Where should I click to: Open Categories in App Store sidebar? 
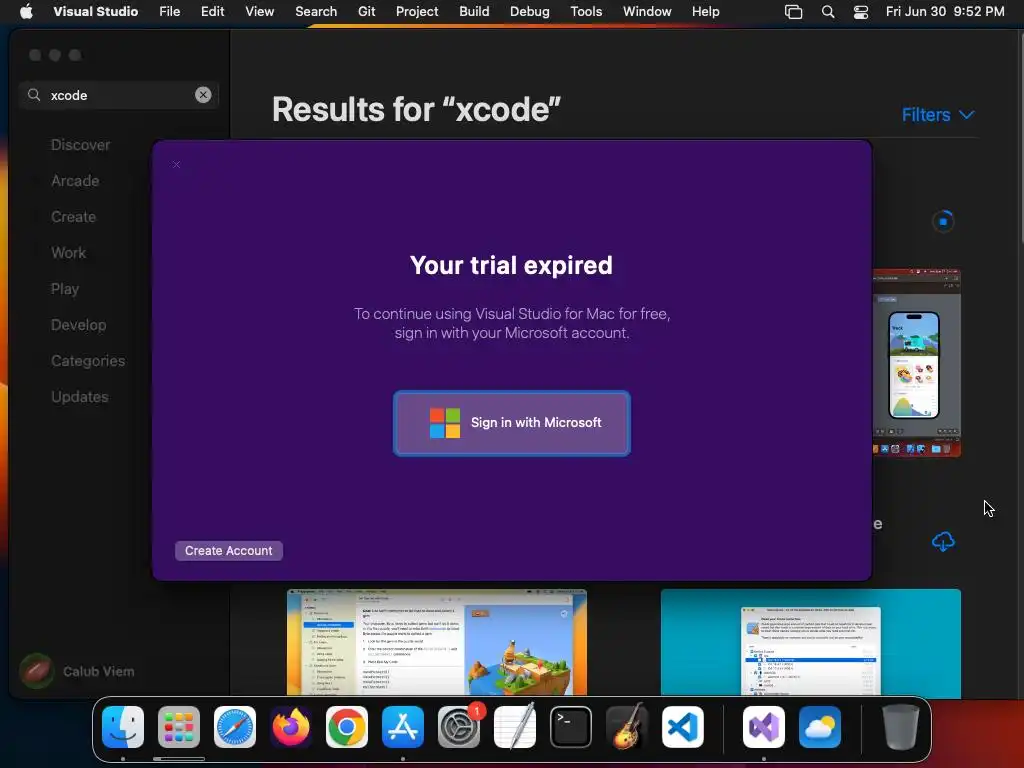[88, 360]
